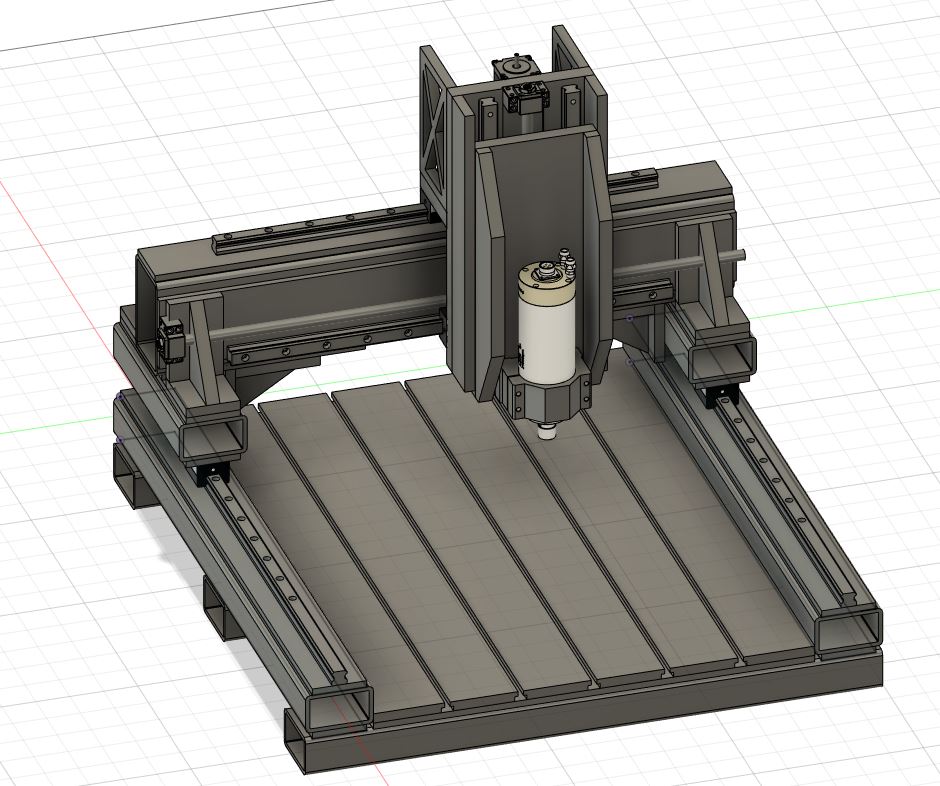Select the stepper motor on gantry's left end
This screenshot has width=940, height=786.
click(170, 337)
